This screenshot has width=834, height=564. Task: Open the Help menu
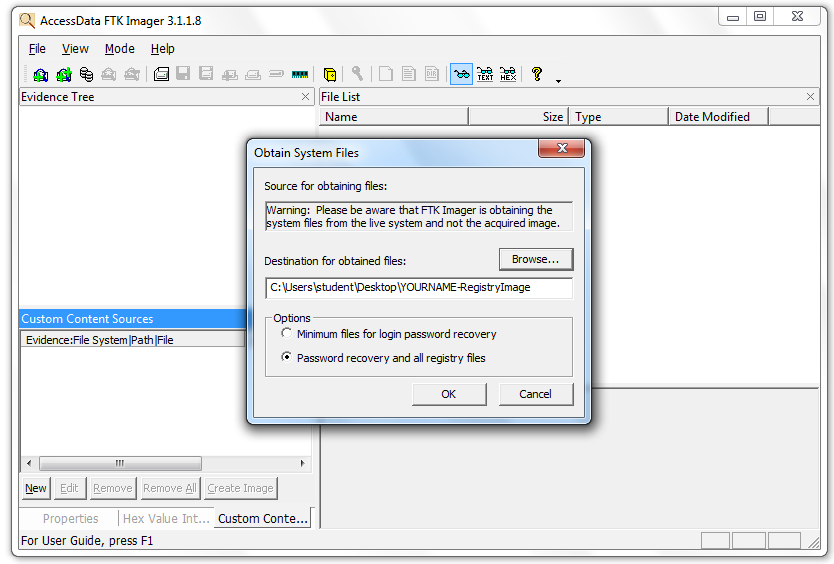click(162, 49)
